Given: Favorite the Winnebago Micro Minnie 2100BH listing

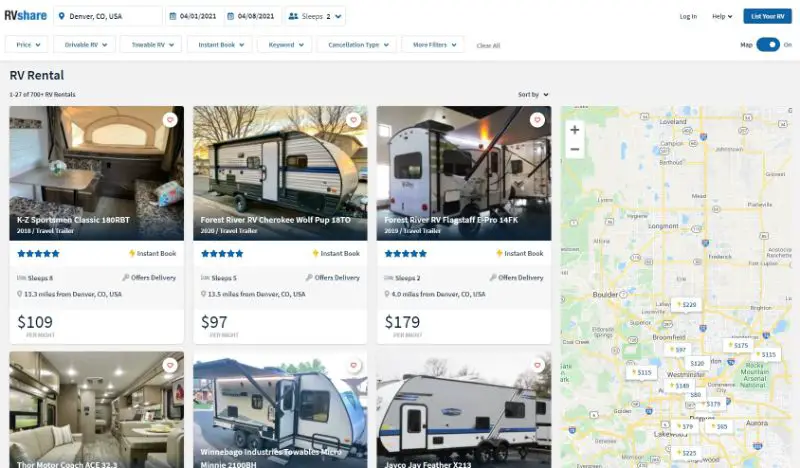Looking at the screenshot, I should (353, 365).
